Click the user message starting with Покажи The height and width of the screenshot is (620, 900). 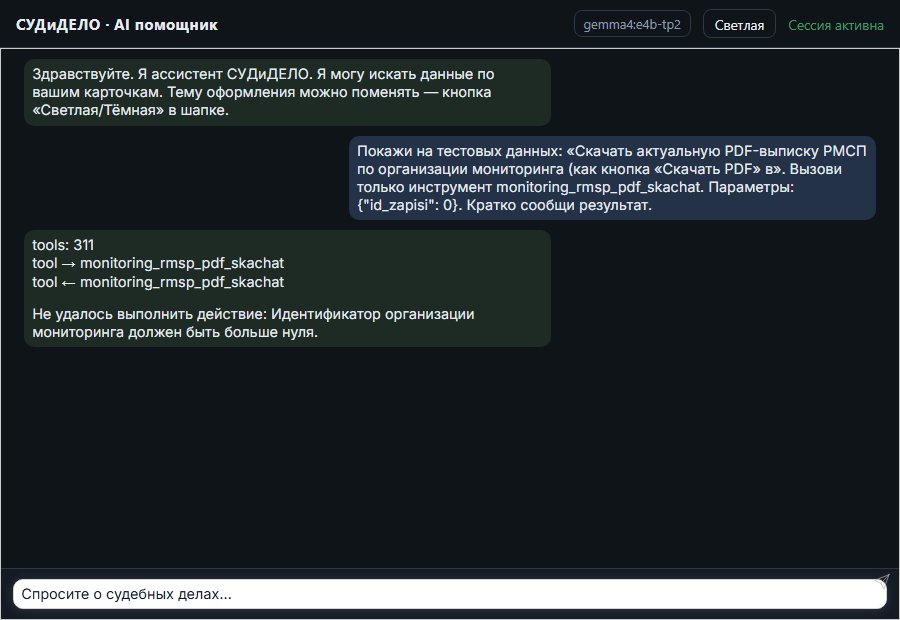tap(612, 178)
